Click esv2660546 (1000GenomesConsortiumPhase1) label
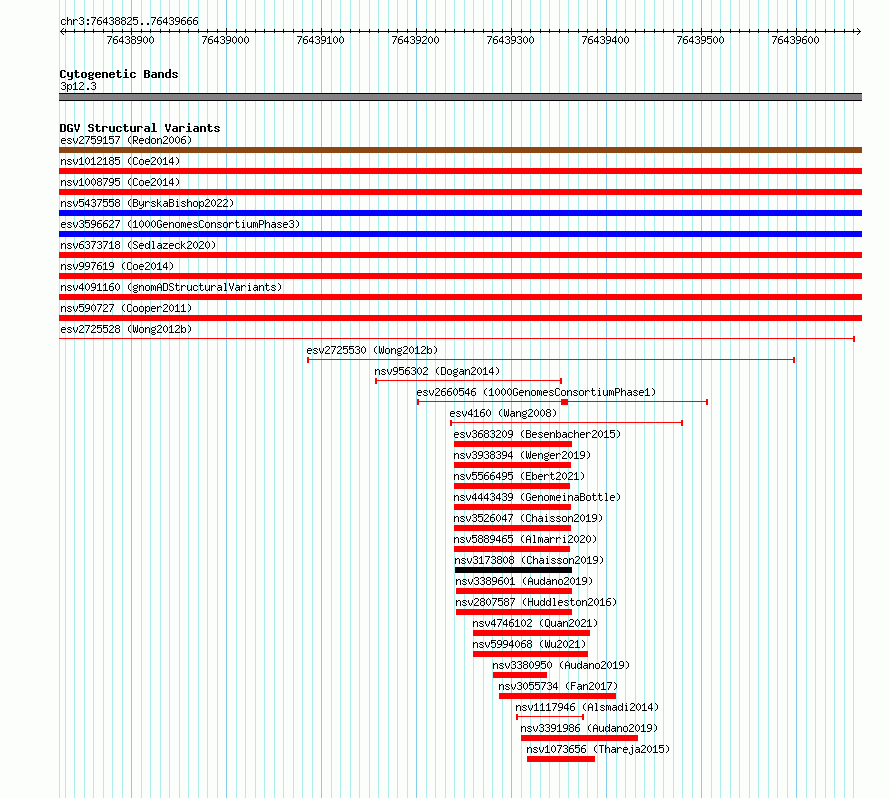Screen dimensions: 890x798 536,392
